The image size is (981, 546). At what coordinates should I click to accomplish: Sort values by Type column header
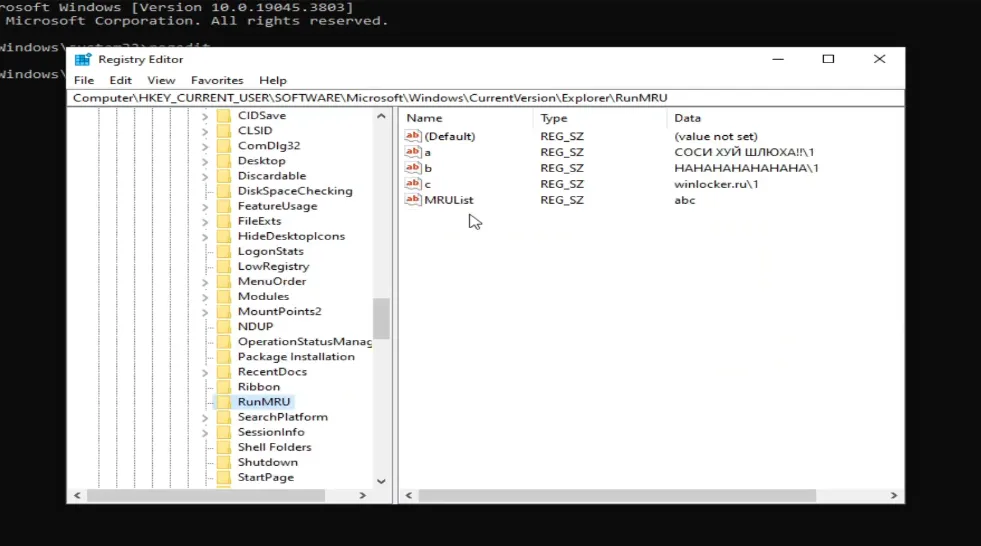600,118
